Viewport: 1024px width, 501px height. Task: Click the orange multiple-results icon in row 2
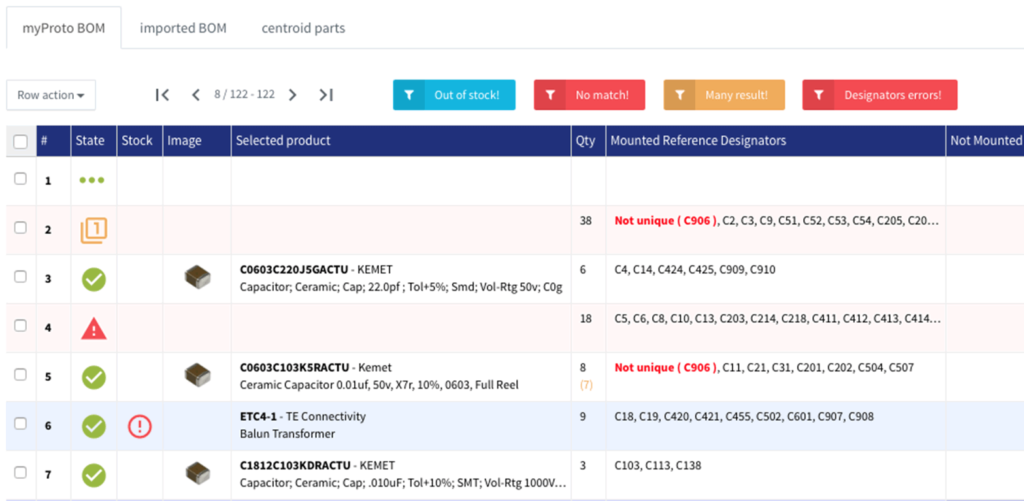[93, 231]
